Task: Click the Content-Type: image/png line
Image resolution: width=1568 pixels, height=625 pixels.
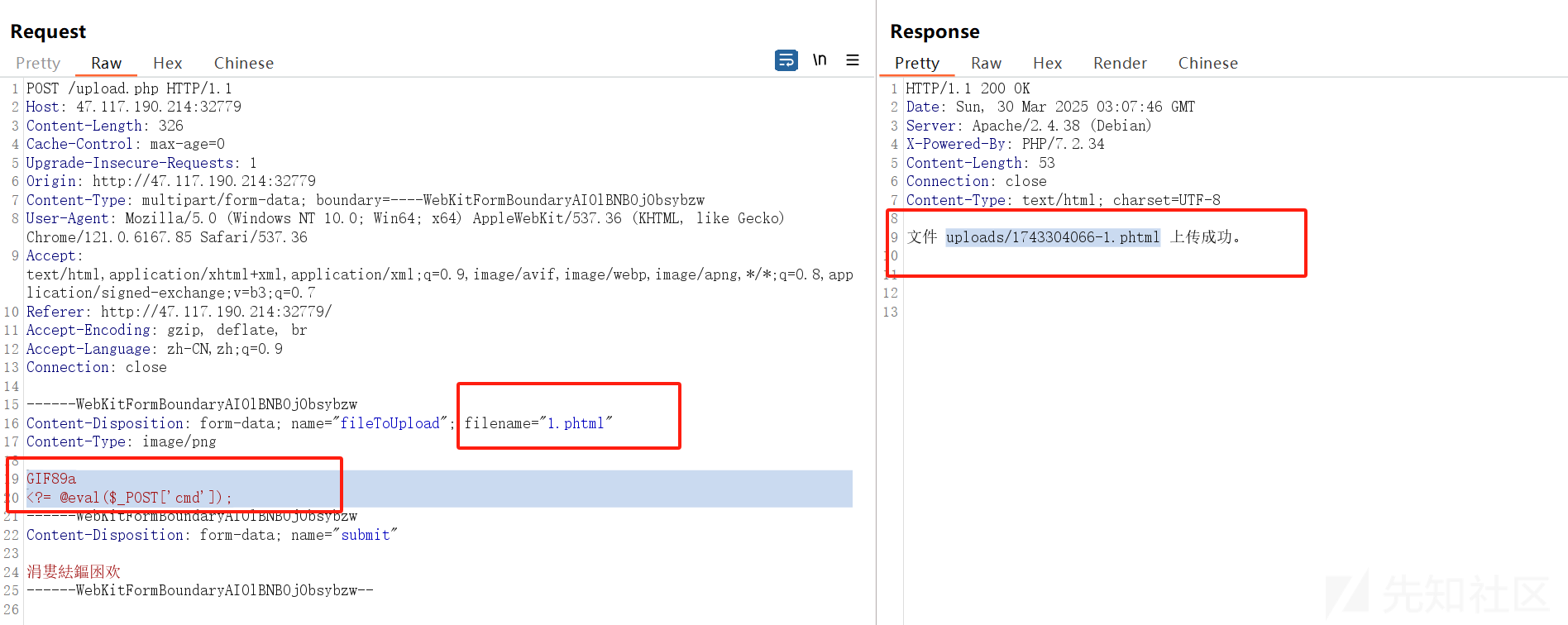Action: coord(122,441)
